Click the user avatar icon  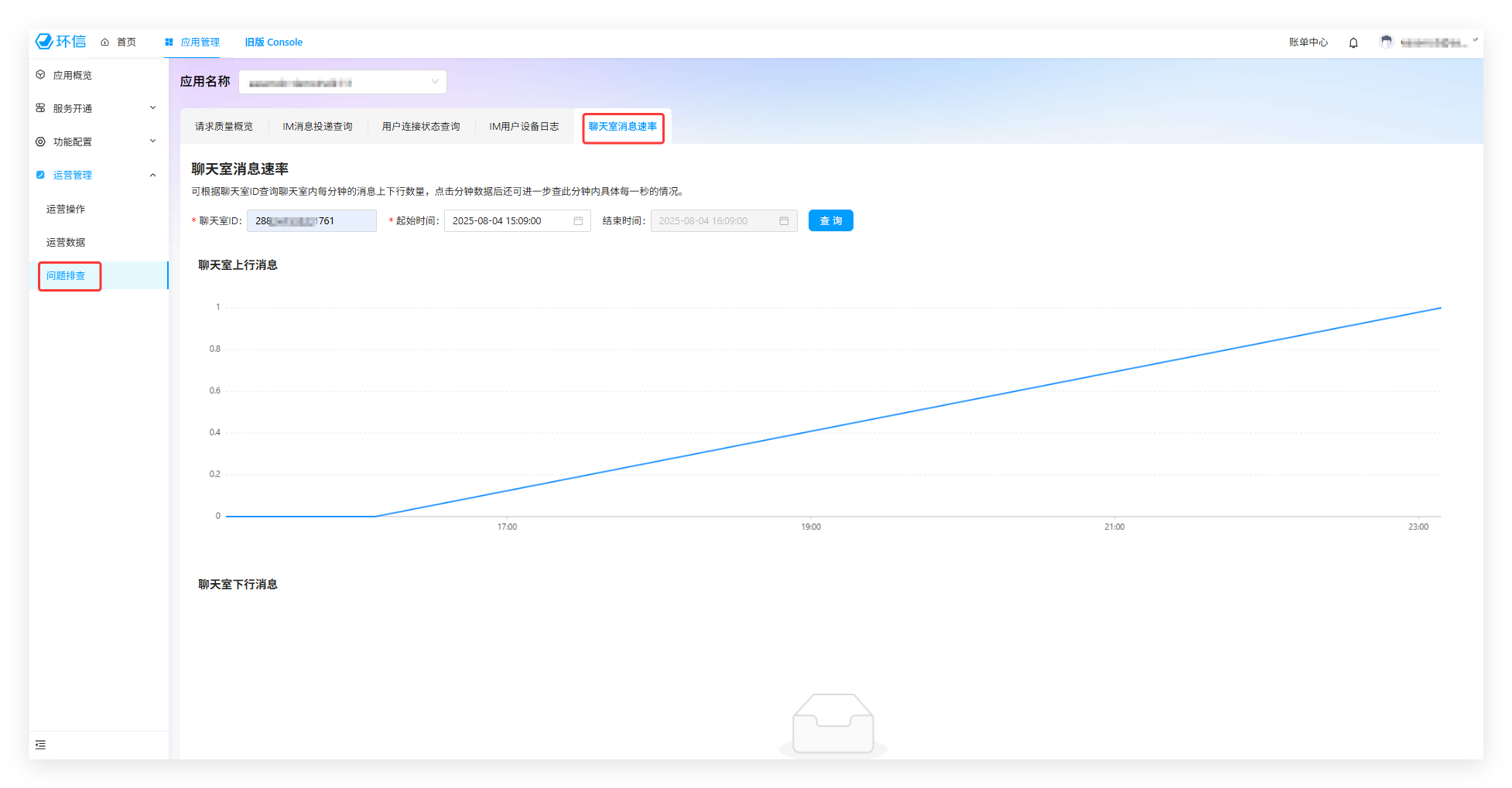pyautogui.click(x=1386, y=42)
